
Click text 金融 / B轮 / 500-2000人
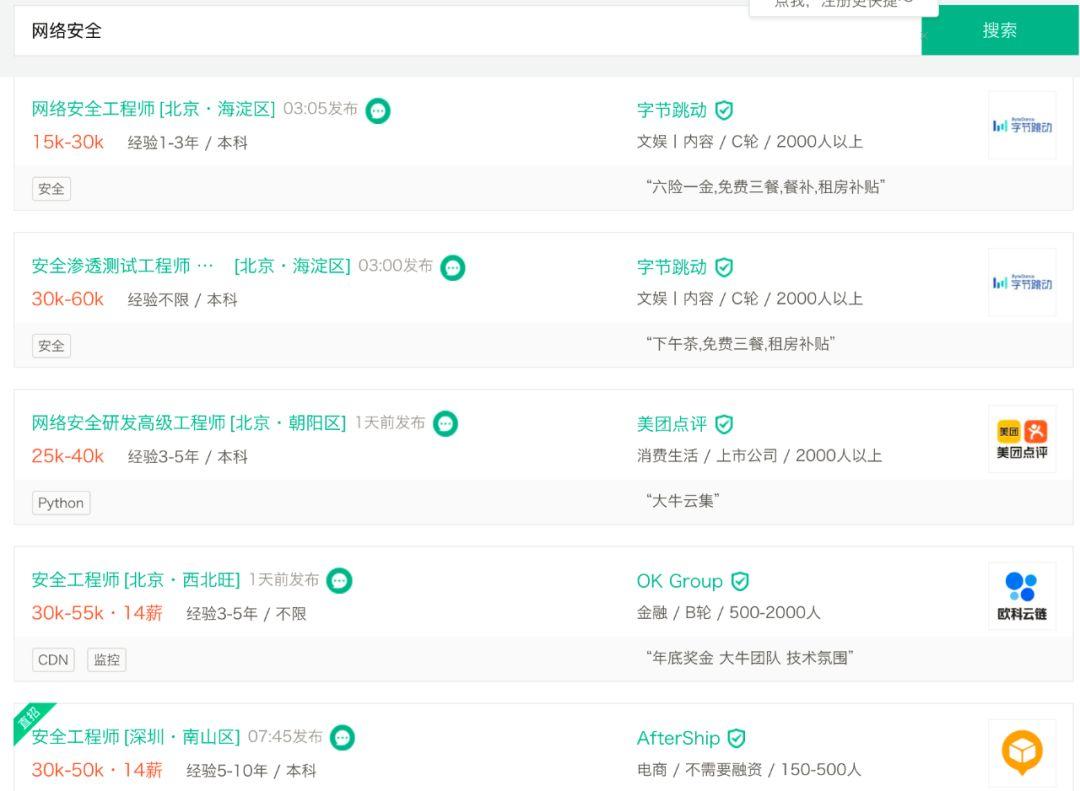click(x=729, y=613)
